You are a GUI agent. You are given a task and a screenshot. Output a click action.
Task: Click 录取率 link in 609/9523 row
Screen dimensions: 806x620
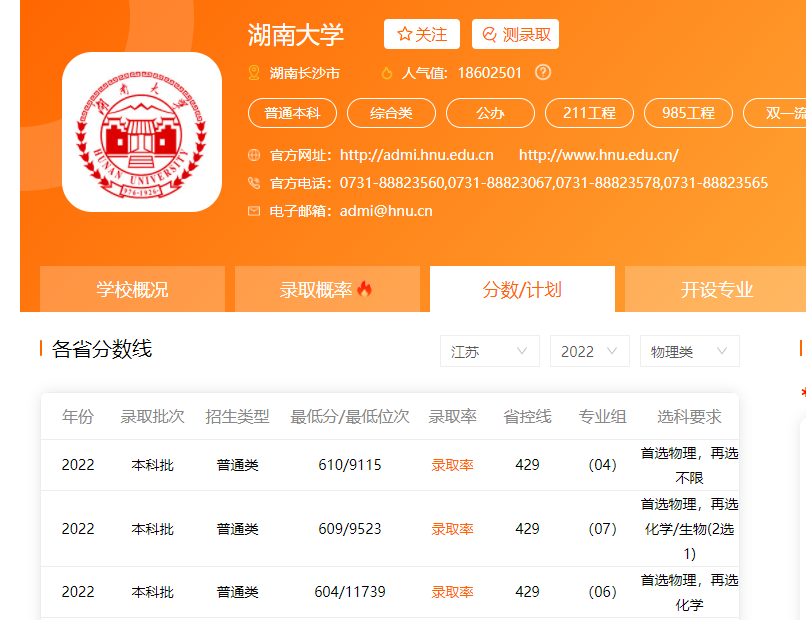pyautogui.click(x=452, y=529)
